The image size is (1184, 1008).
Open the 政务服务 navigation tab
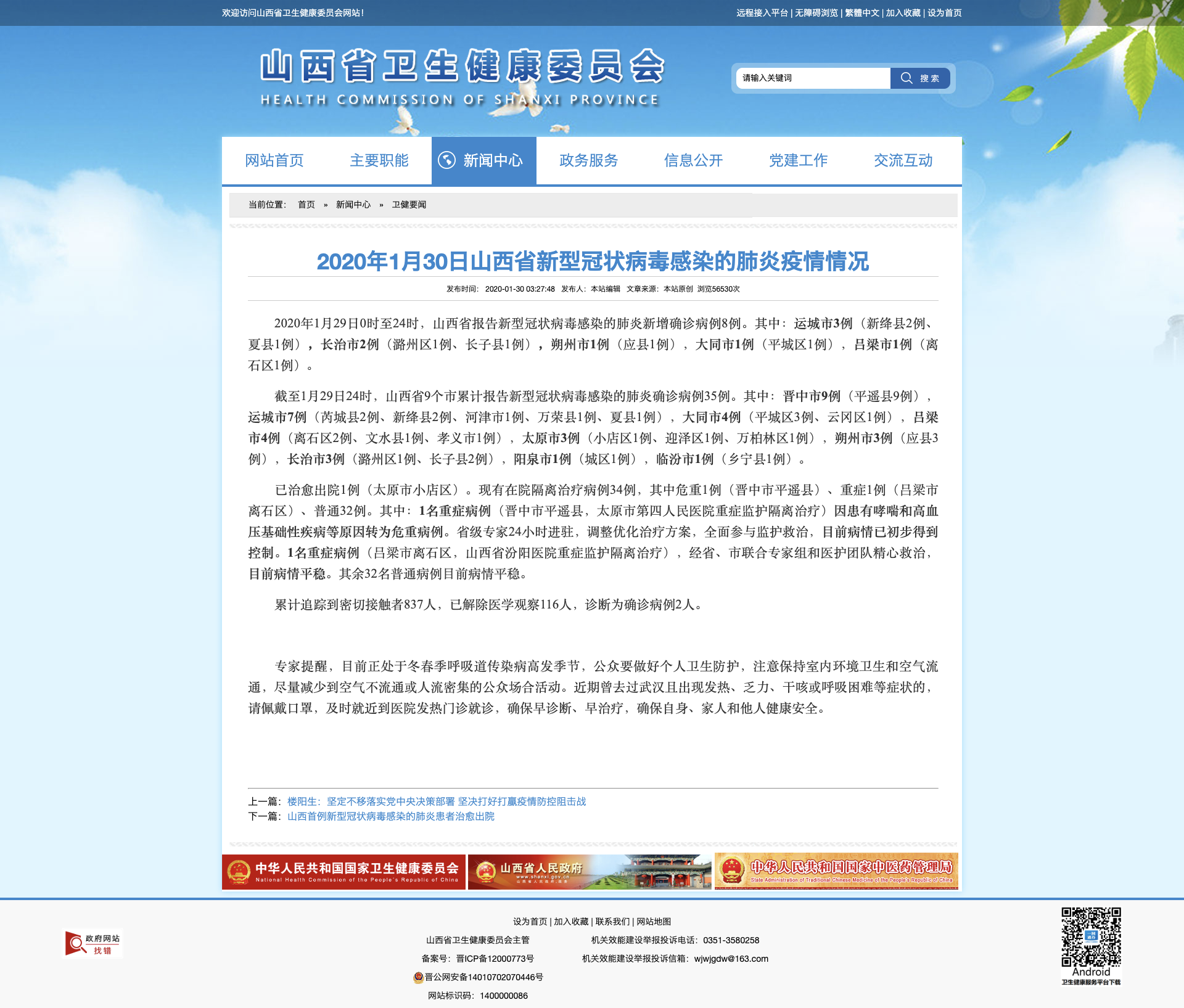coord(589,160)
